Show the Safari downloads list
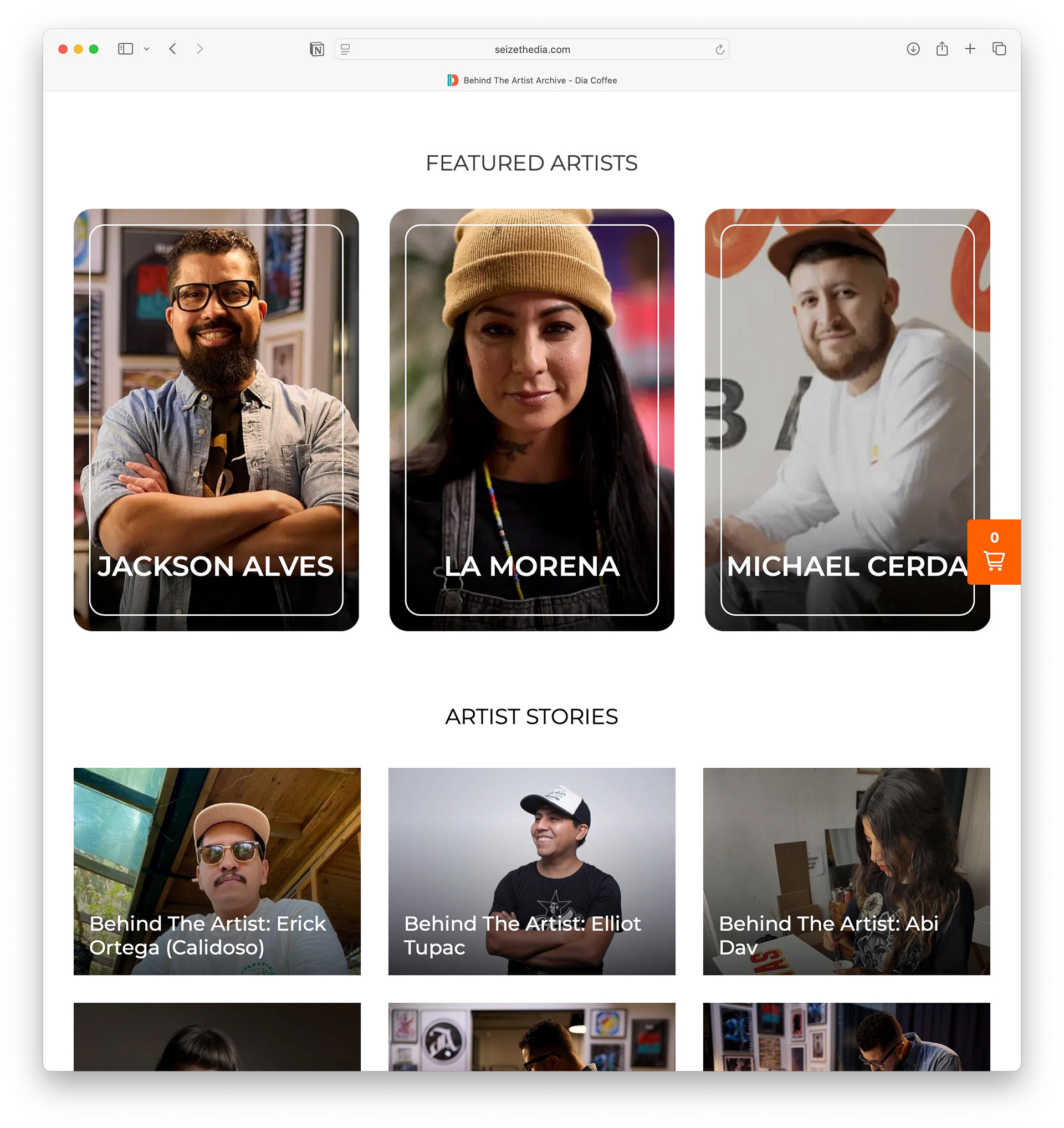1064x1128 pixels. (x=913, y=49)
